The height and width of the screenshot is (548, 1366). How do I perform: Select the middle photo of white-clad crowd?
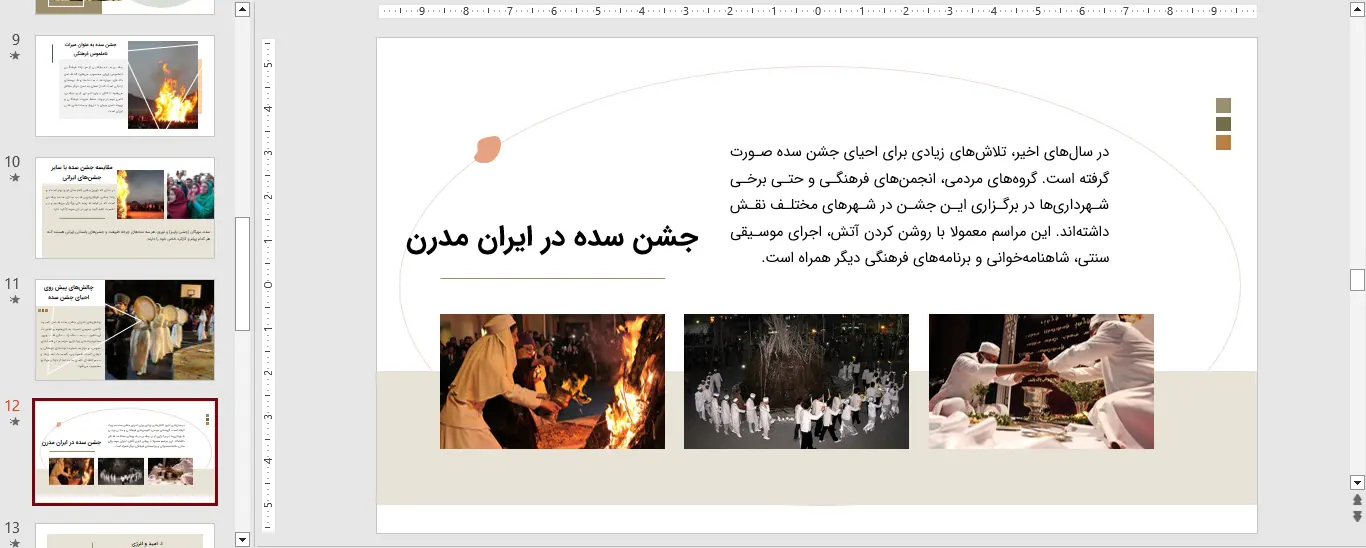(x=796, y=381)
